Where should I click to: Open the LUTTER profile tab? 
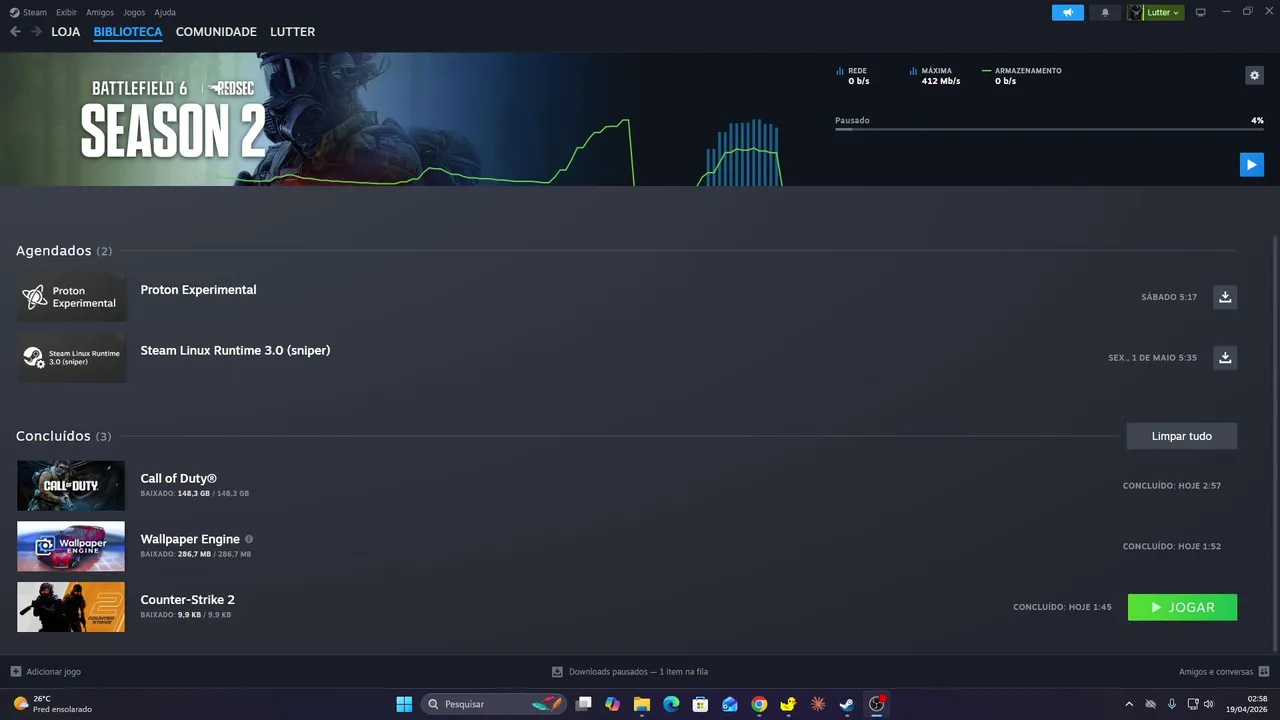[x=292, y=32]
